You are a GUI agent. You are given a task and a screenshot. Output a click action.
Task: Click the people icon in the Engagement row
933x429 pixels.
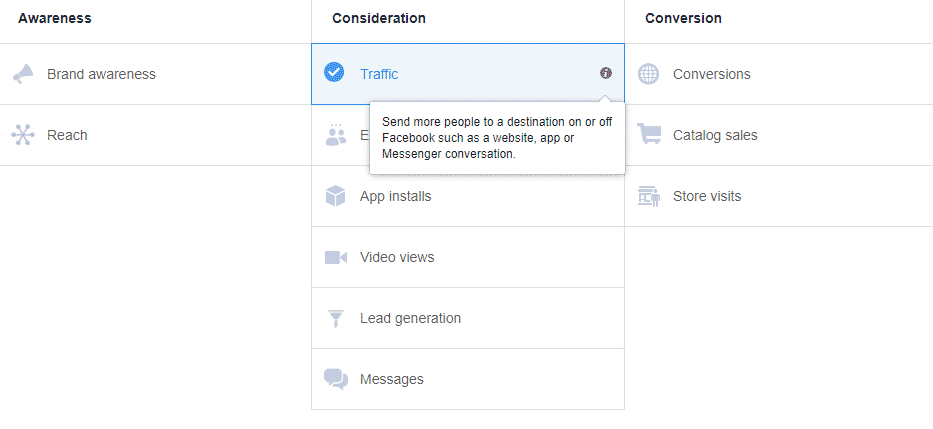point(336,135)
